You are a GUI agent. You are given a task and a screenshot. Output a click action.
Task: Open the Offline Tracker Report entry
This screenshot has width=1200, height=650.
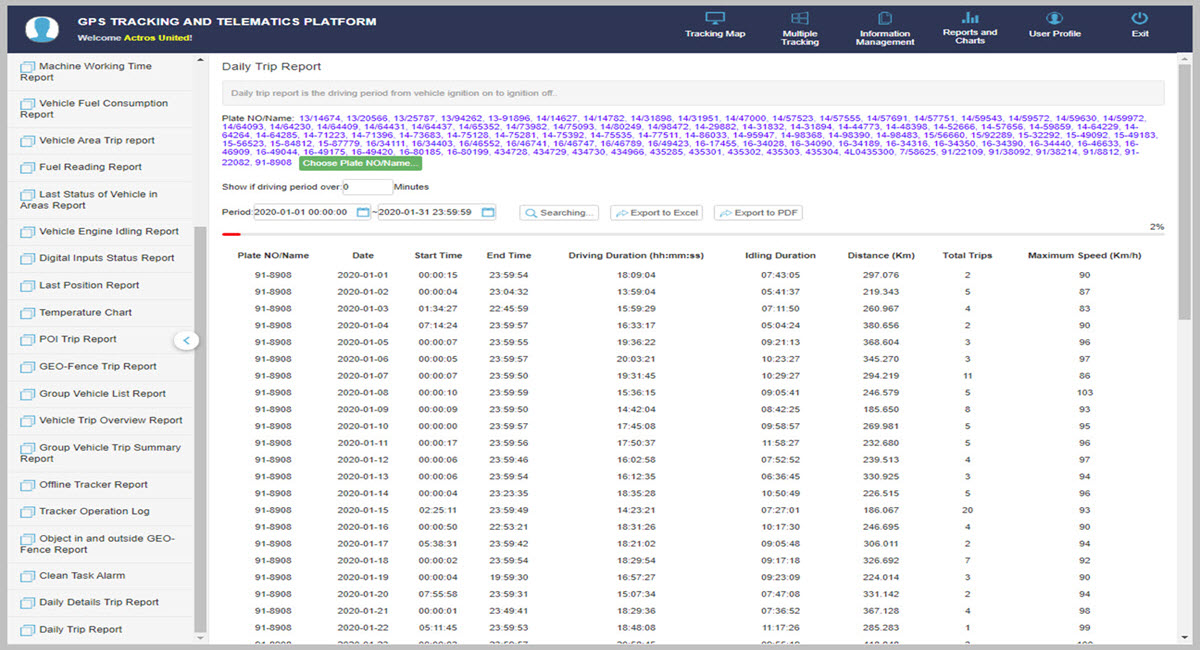pyautogui.click(x=93, y=485)
